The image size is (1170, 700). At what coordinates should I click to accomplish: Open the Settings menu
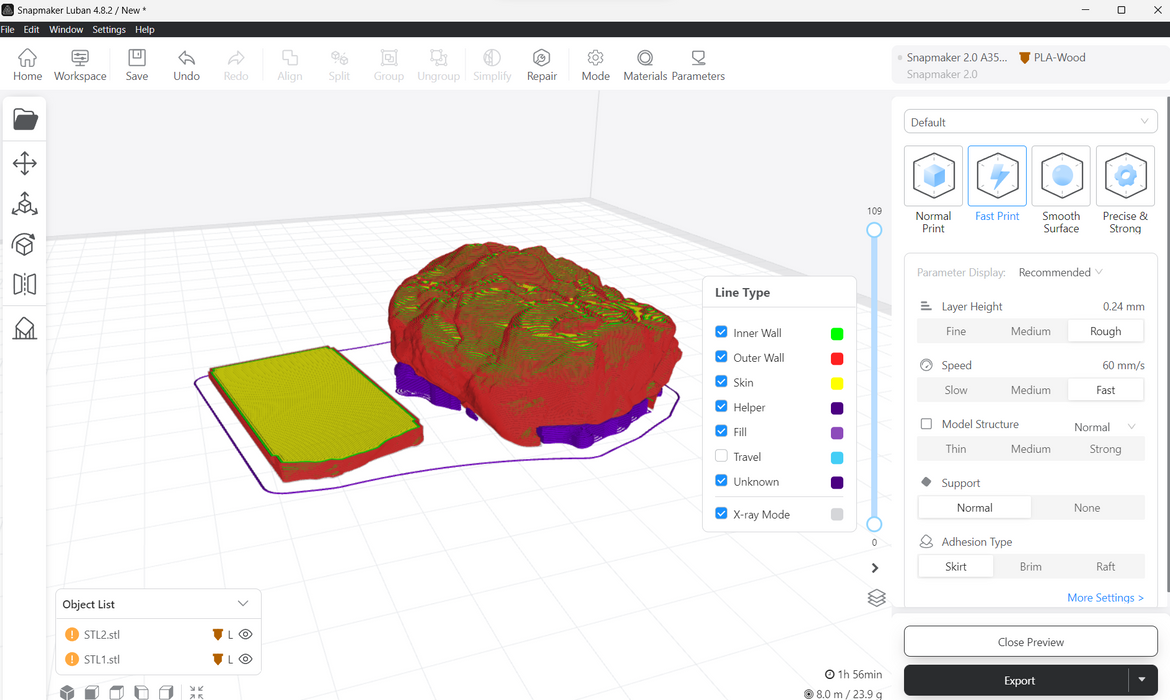pos(109,30)
